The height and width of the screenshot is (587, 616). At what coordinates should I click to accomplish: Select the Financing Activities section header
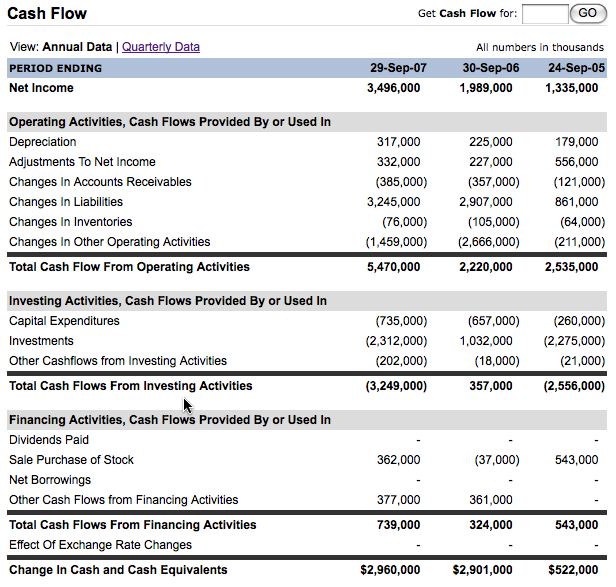[170, 420]
